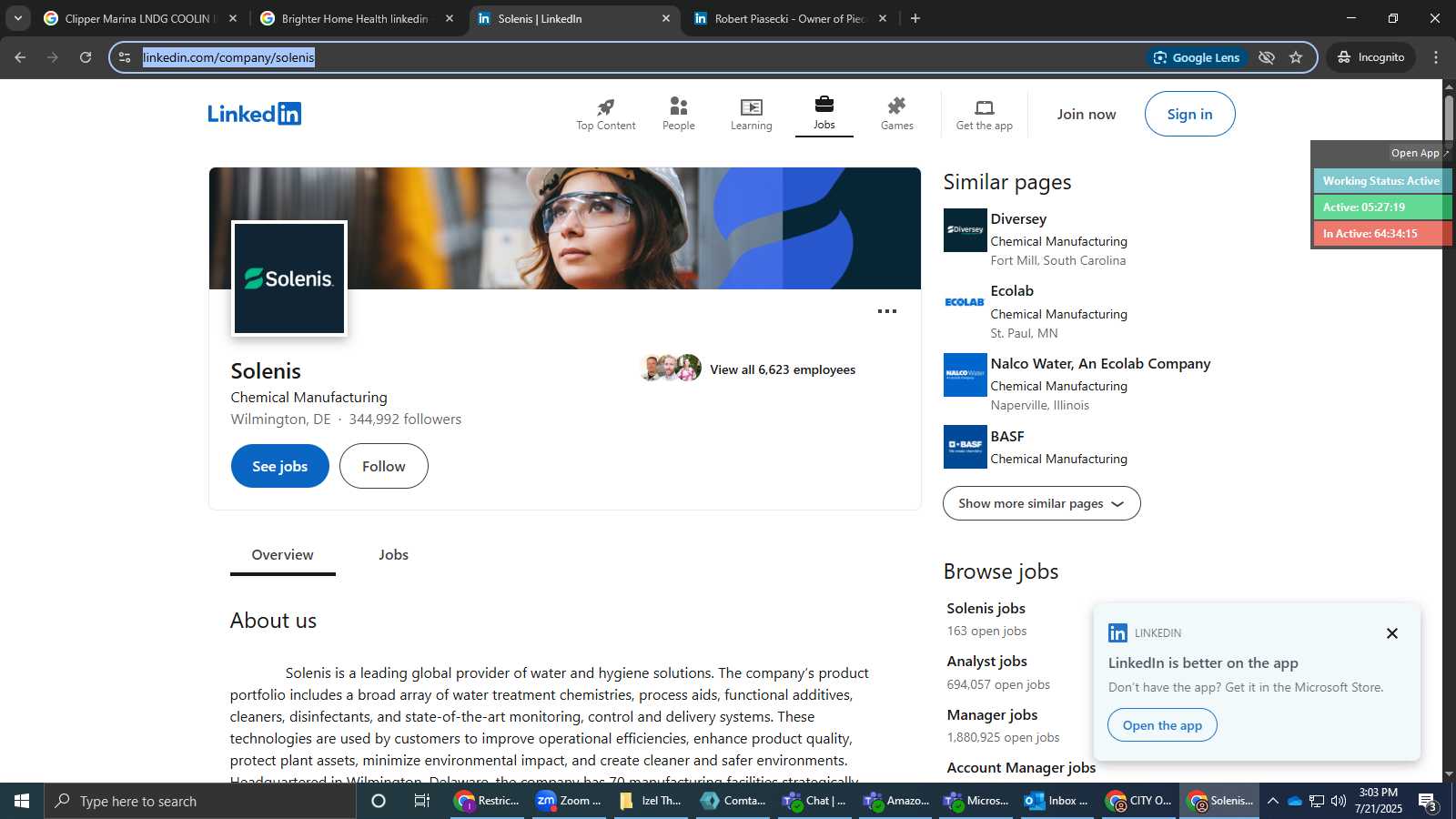Open the Zoom taskbar app
Screen dimensions: 1456x819
(569, 801)
